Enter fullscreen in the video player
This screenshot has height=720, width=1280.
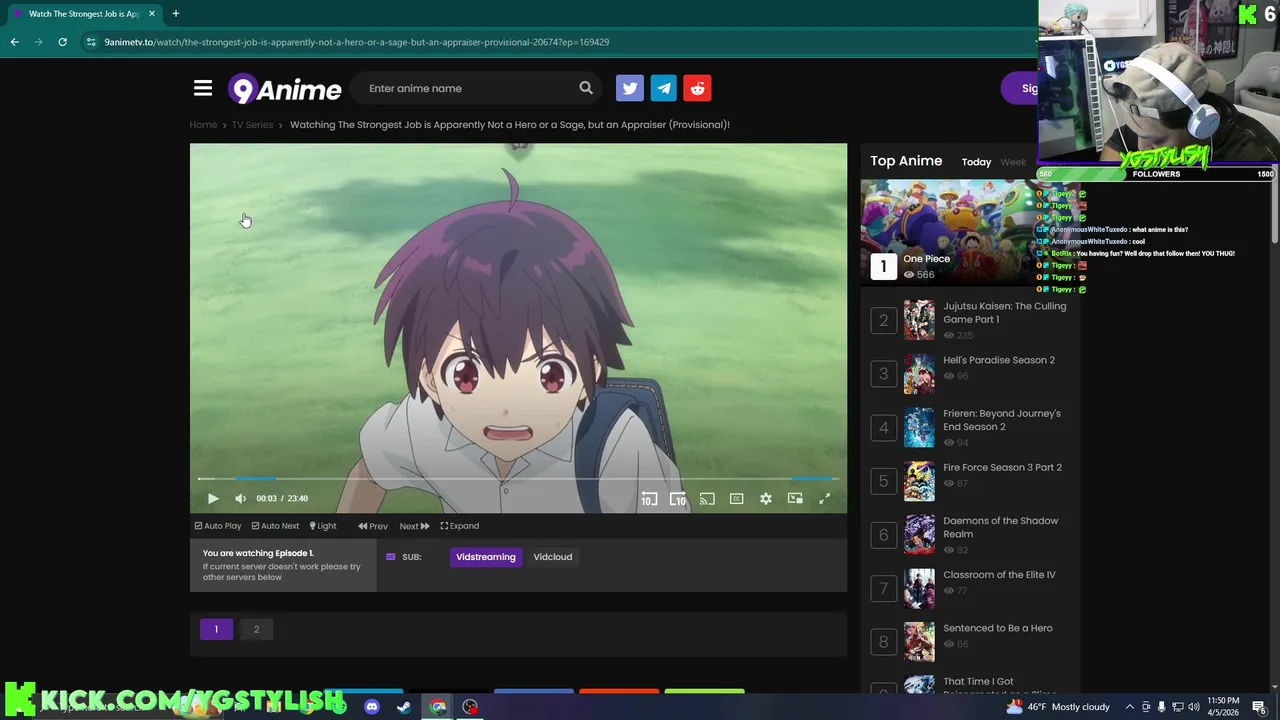point(824,498)
